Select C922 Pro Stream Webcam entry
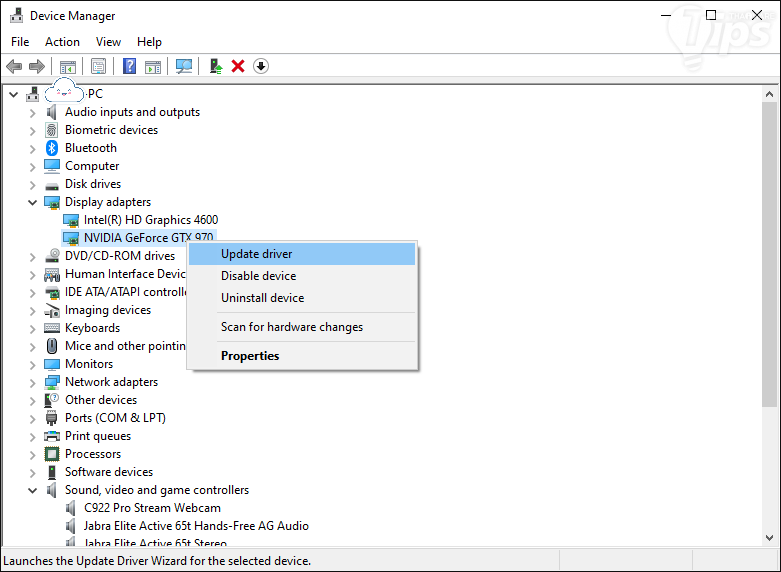 [152, 508]
